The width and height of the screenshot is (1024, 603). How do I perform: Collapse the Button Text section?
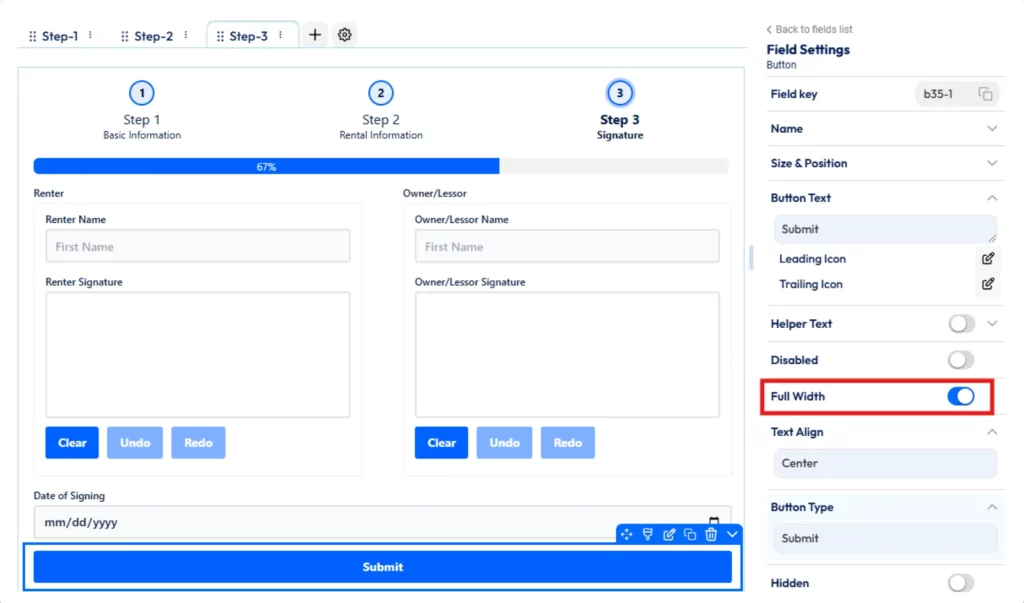coord(990,197)
